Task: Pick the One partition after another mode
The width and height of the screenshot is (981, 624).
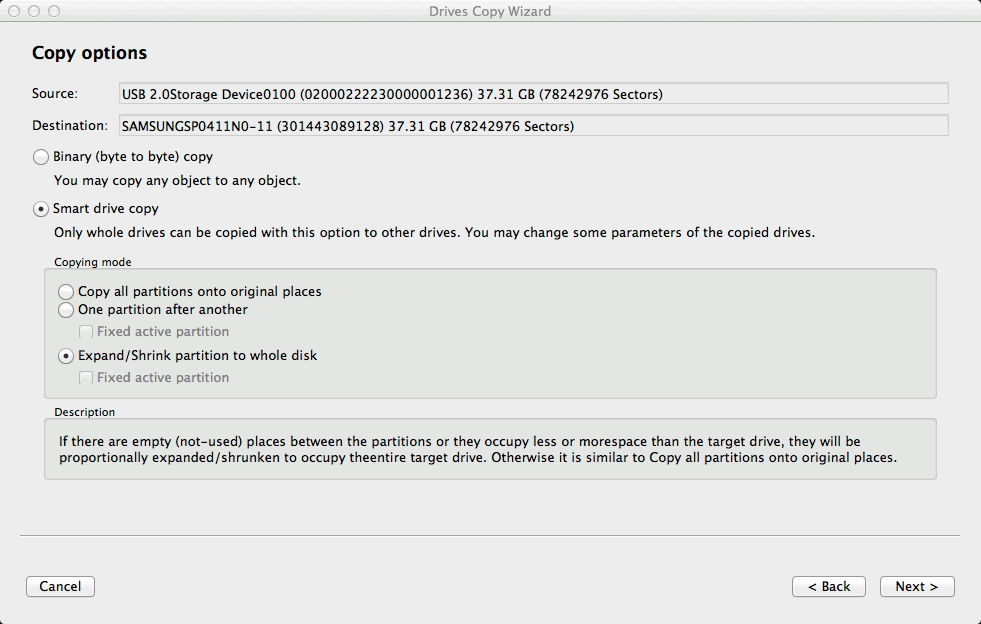Action: [x=66, y=310]
